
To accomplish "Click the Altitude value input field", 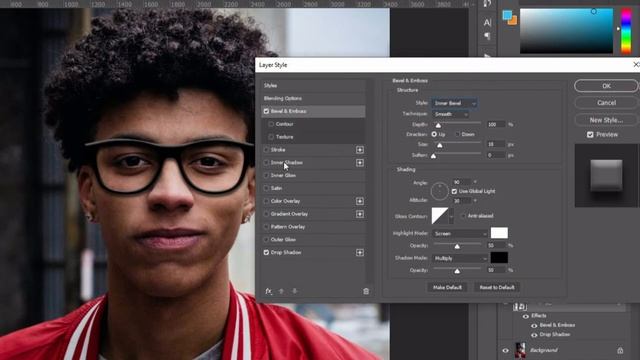I will (x=461, y=201).
